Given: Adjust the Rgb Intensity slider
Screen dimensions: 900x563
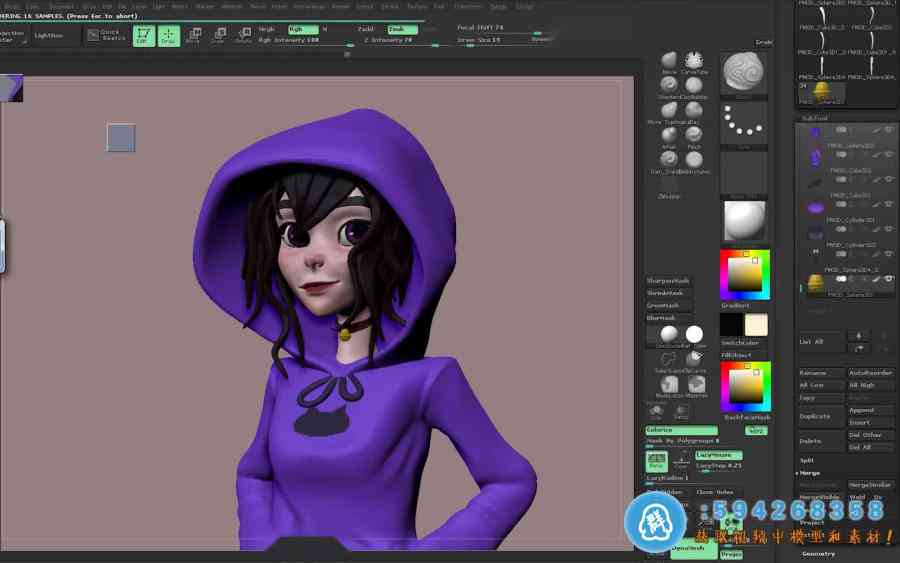Looking at the screenshot, I should pos(305,41).
